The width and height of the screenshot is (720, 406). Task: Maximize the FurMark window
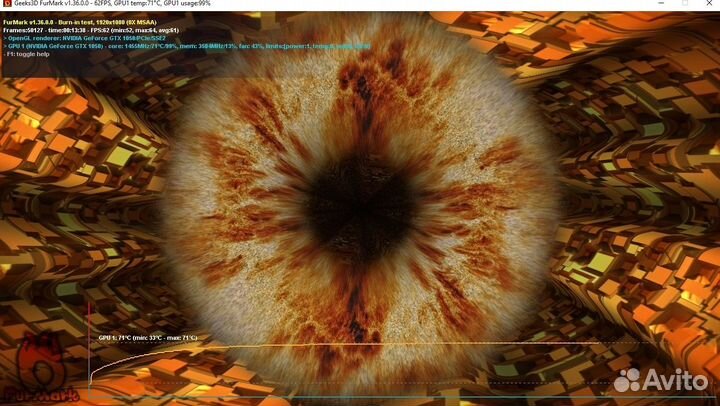click(674, 5)
